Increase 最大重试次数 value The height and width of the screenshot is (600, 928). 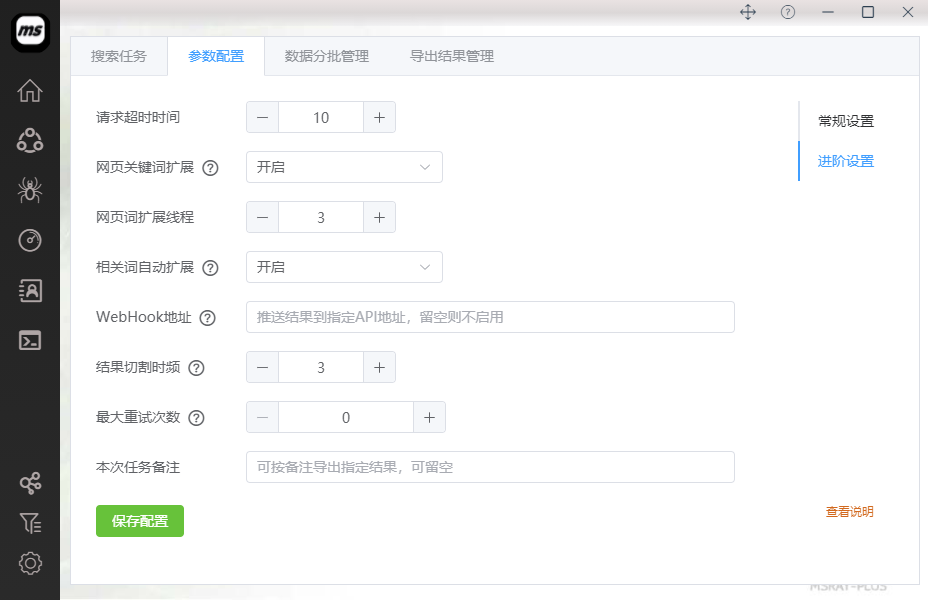[x=429, y=417]
